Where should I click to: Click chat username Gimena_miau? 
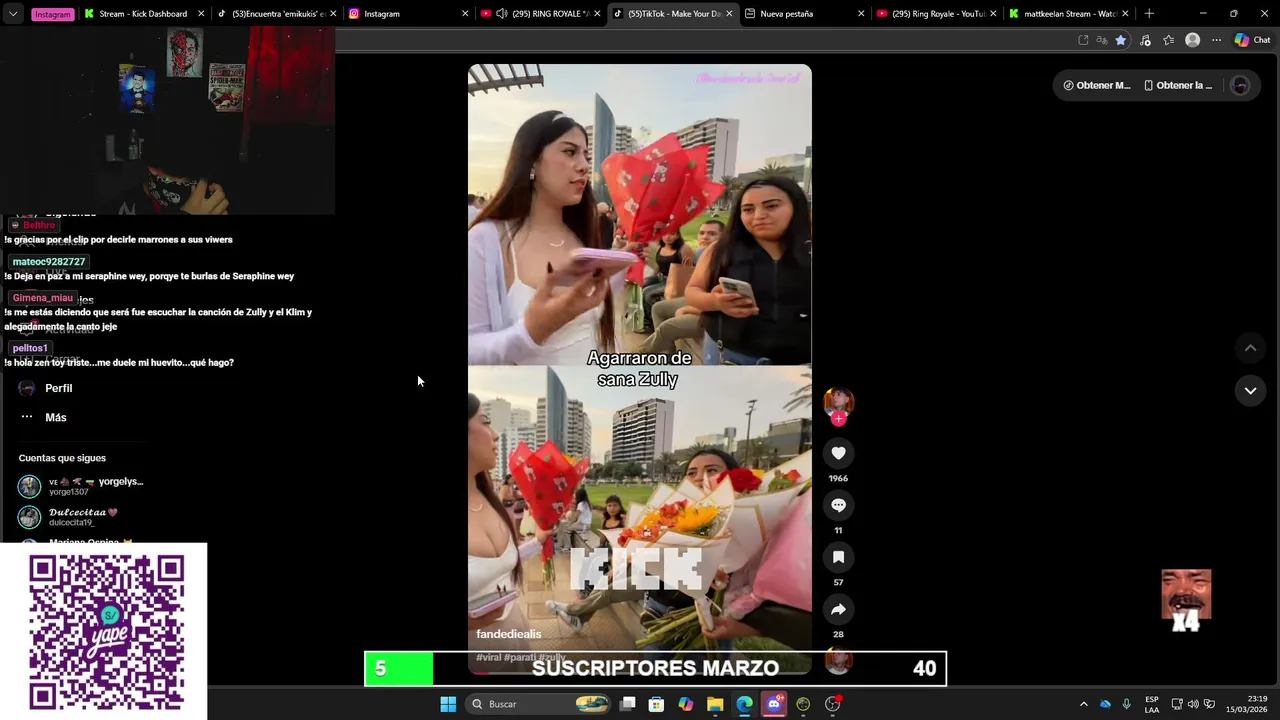click(43, 298)
